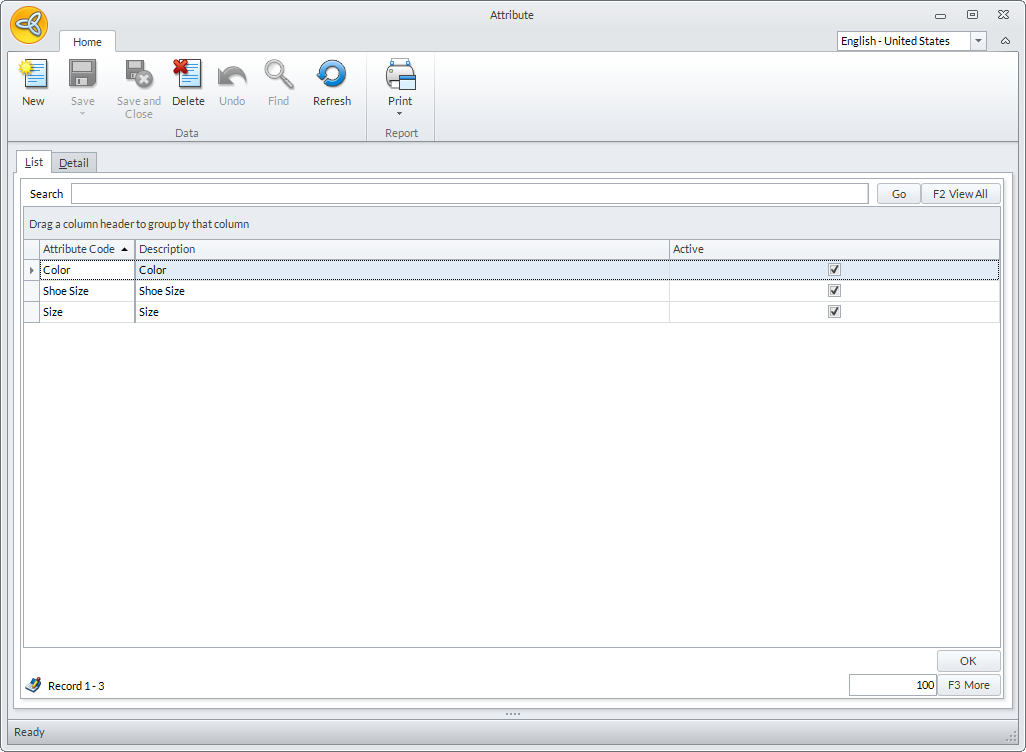The height and width of the screenshot is (752, 1026).
Task: Click the F2 View All button
Action: (959, 194)
